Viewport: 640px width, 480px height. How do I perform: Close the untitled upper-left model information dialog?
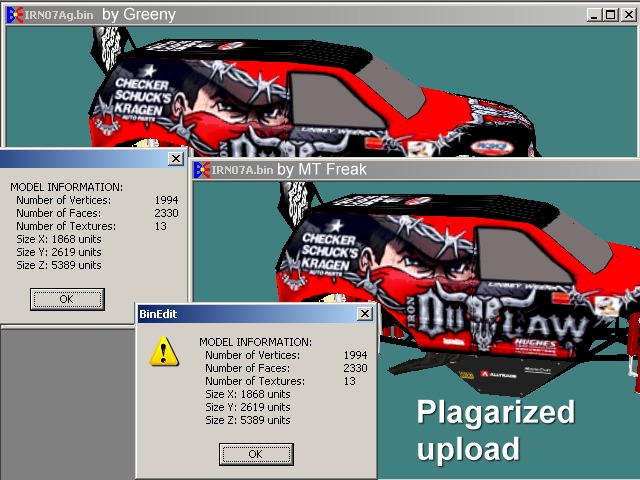pos(176,159)
